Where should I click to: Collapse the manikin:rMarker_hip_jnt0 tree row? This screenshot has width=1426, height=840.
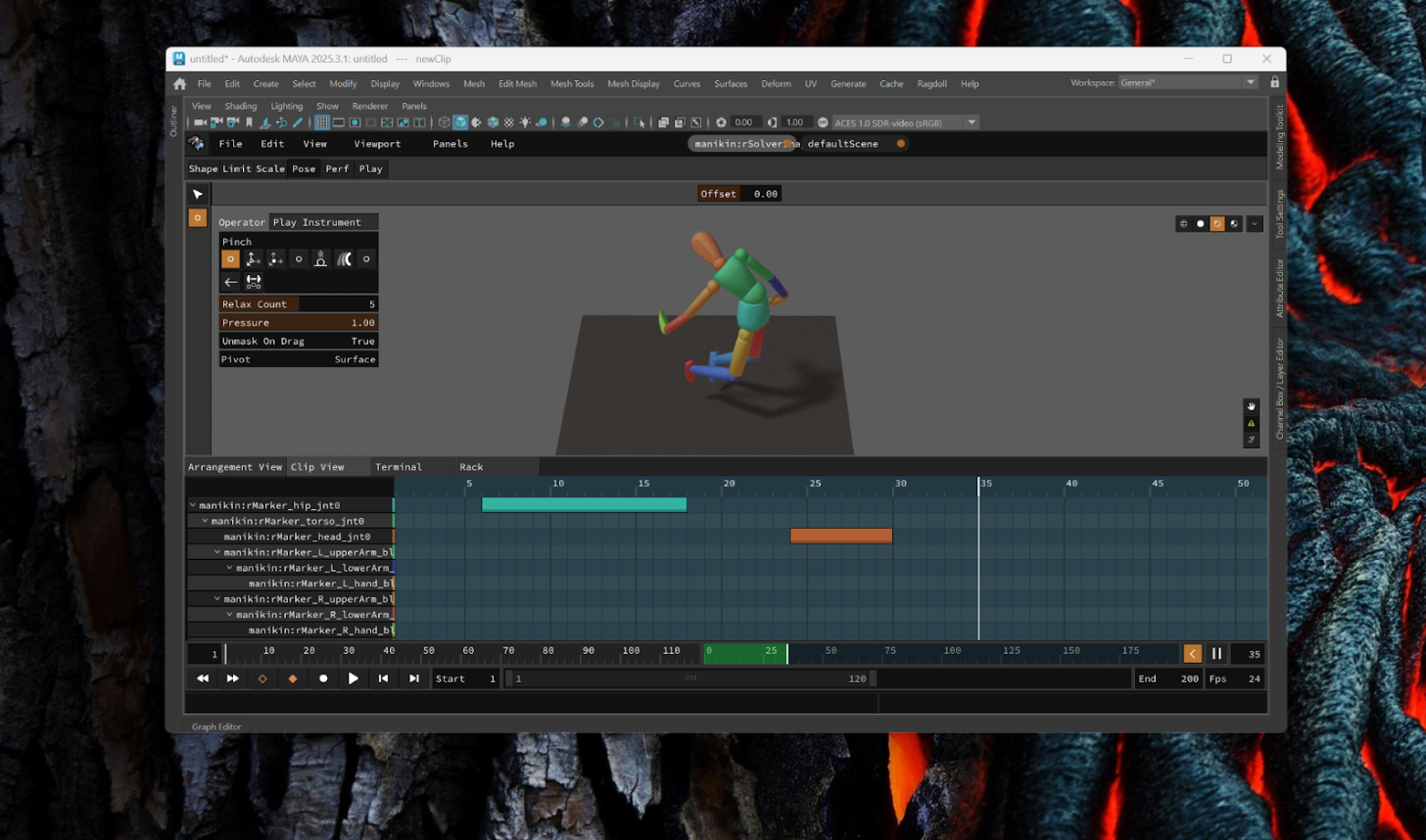click(x=193, y=505)
